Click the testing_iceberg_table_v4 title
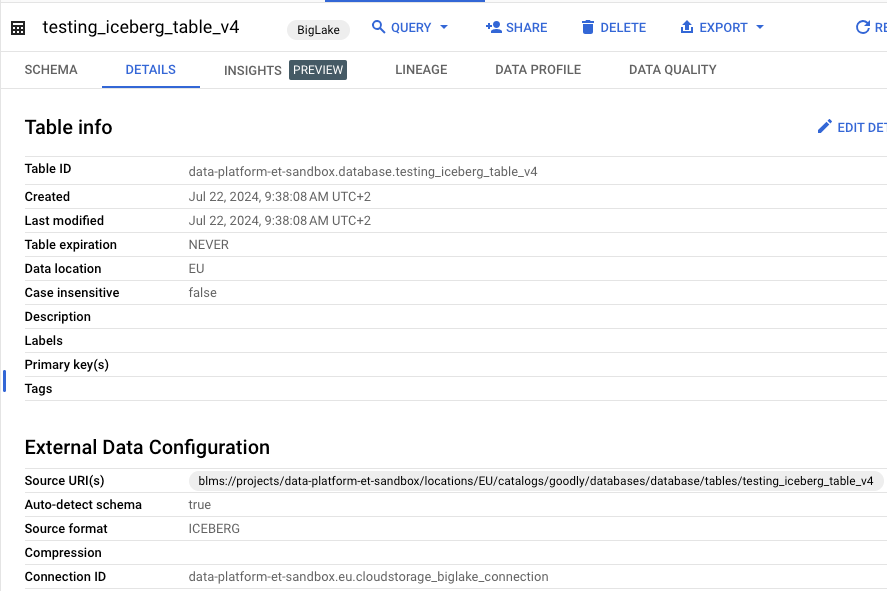The width and height of the screenshot is (887, 591). (x=141, y=27)
